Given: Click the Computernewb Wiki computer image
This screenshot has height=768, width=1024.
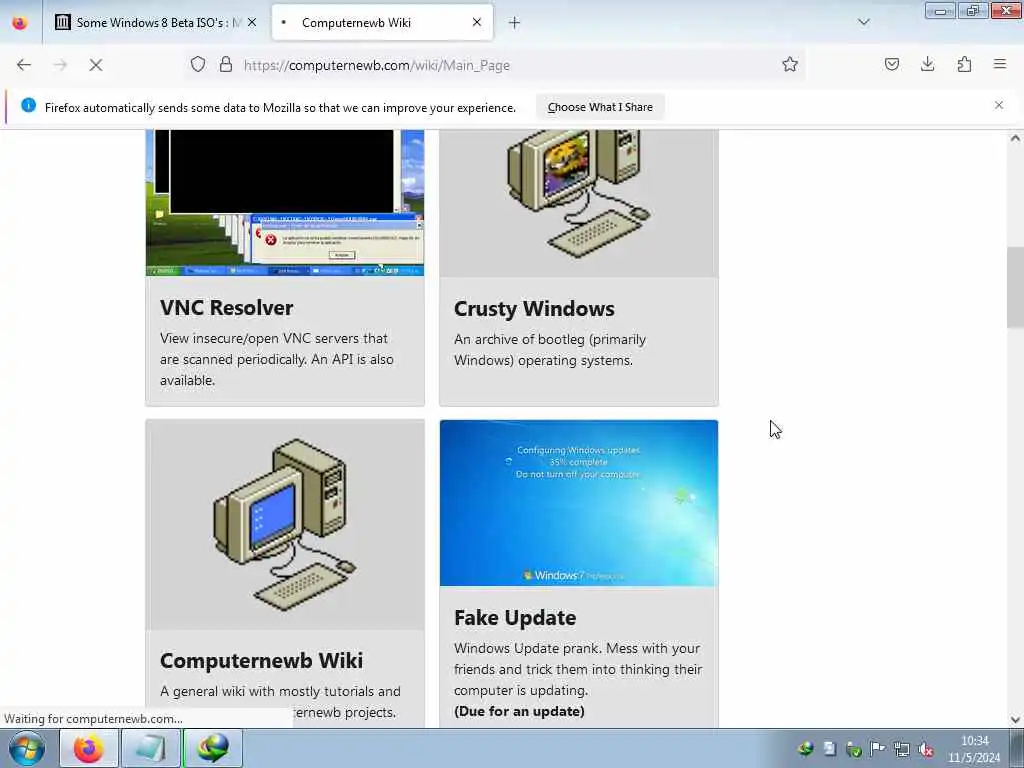Looking at the screenshot, I should point(285,525).
